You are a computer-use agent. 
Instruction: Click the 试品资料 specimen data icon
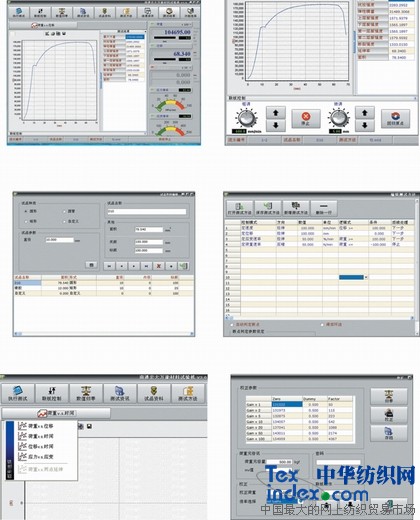click(154, 393)
